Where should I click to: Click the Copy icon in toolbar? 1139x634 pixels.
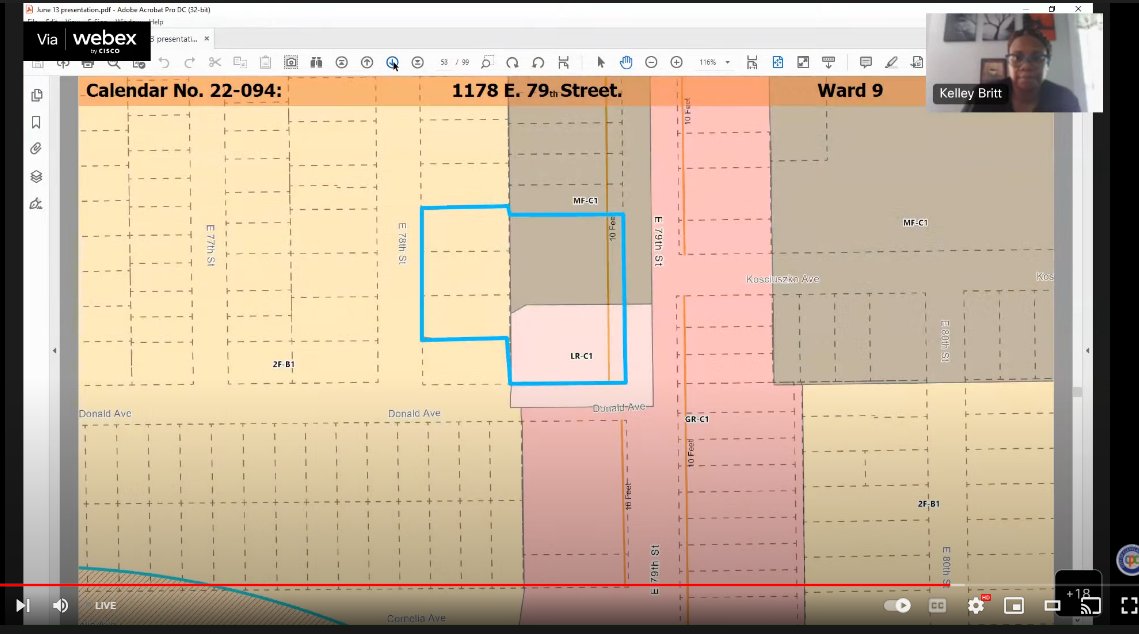coord(240,62)
